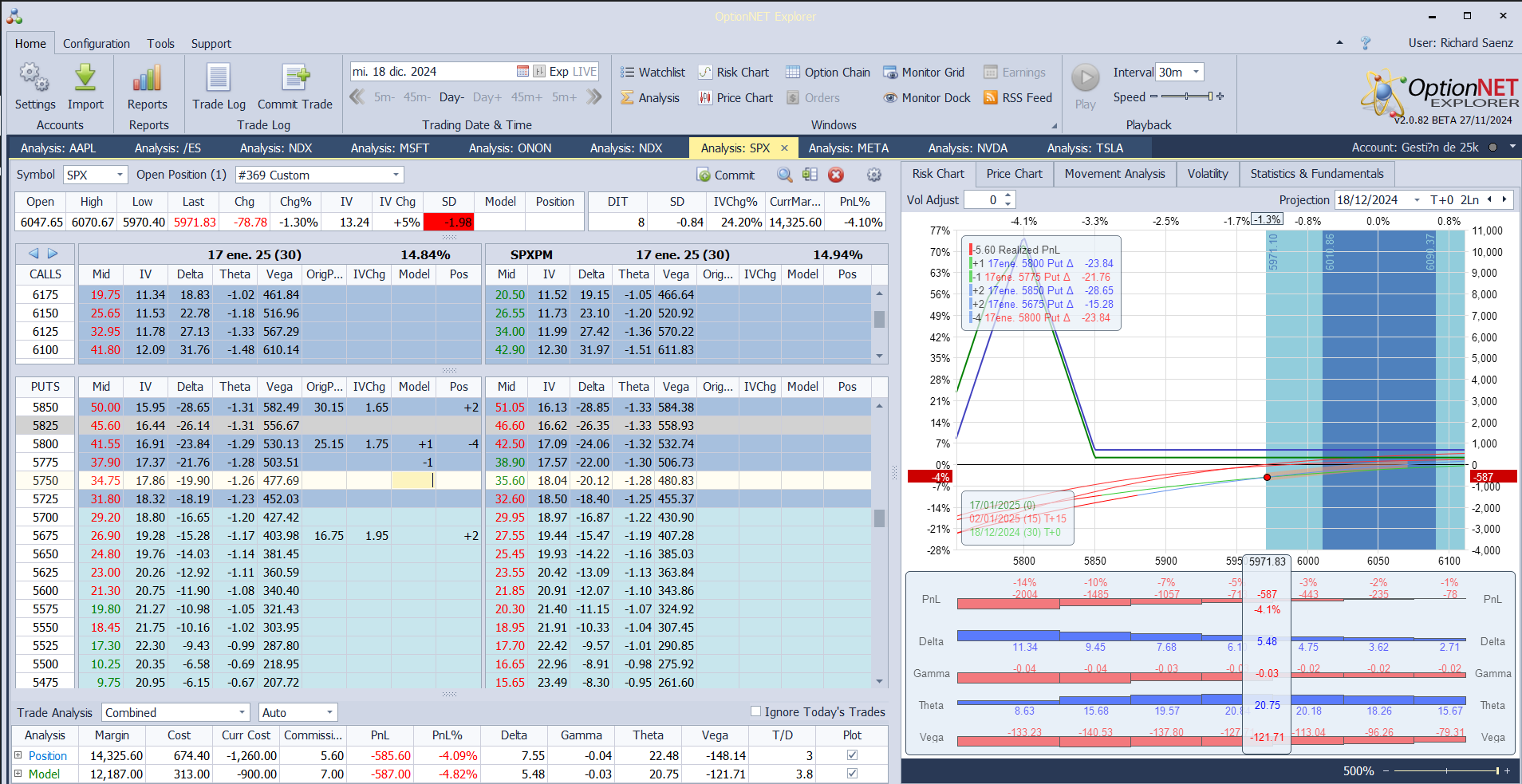Open the analysis tabs list dropdown arrow
Viewport: 1522px width, 784px height.
[1512, 148]
